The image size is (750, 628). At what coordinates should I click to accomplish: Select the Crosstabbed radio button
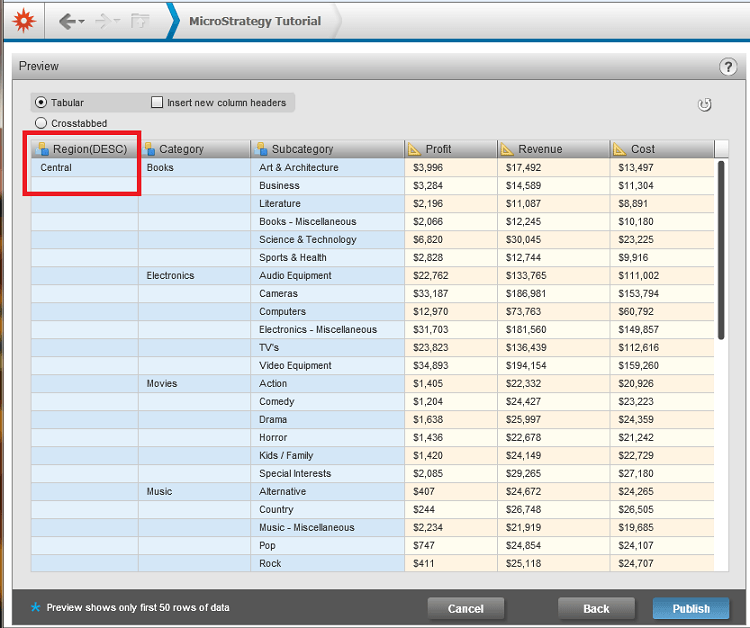(x=41, y=123)
